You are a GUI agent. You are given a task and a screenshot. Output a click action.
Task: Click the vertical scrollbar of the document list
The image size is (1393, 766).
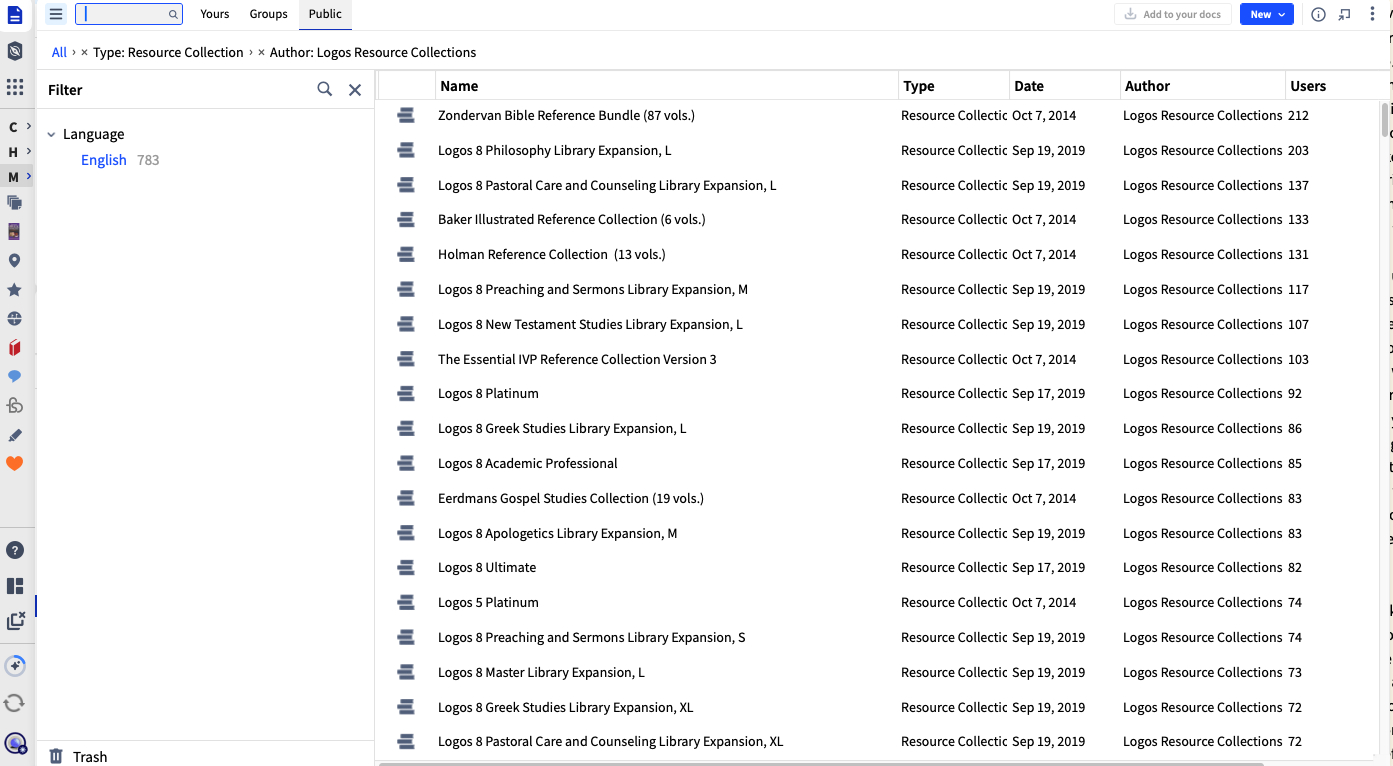[1385, 120]
